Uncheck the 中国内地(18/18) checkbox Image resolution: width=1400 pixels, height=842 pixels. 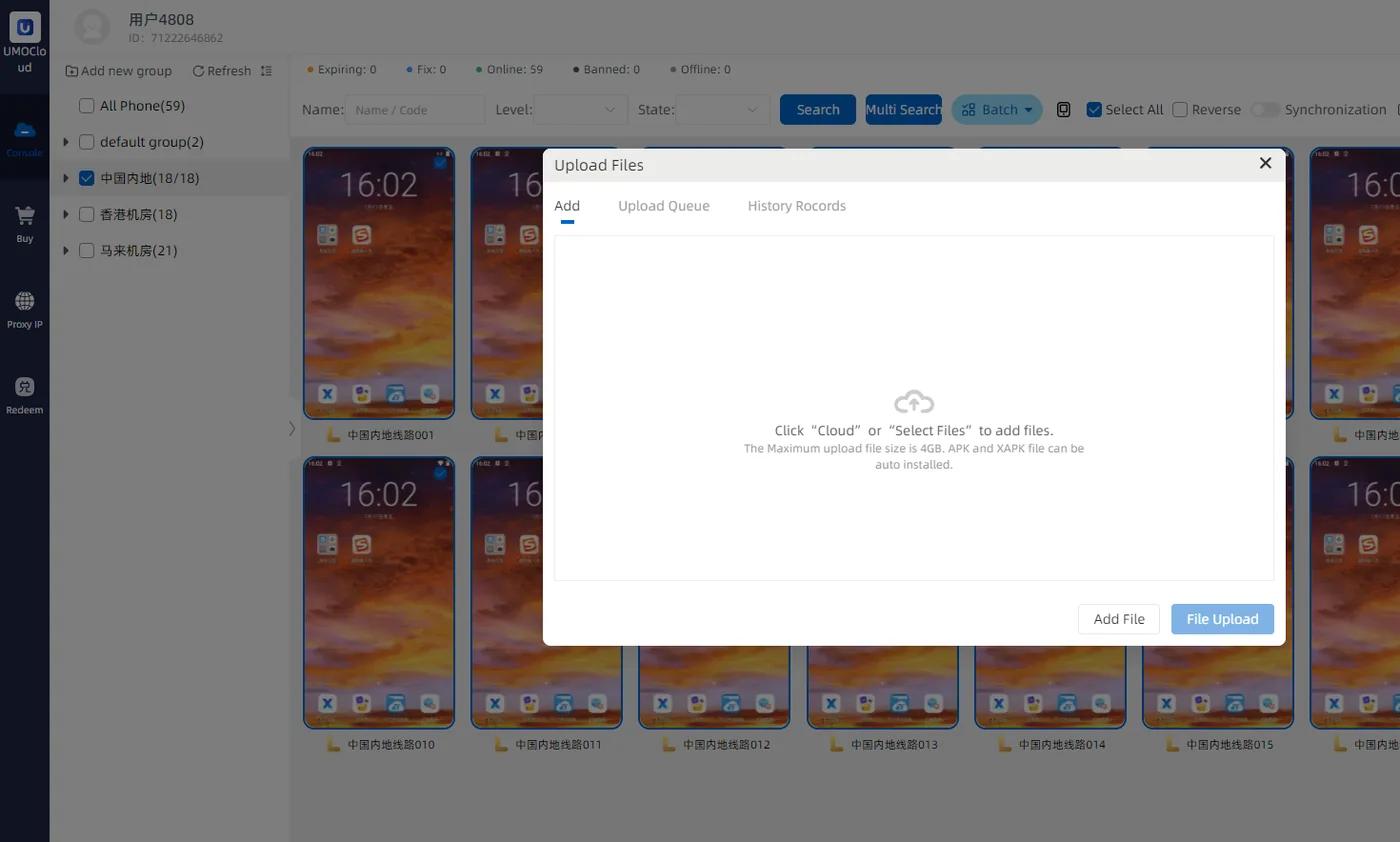click(86, 178)
